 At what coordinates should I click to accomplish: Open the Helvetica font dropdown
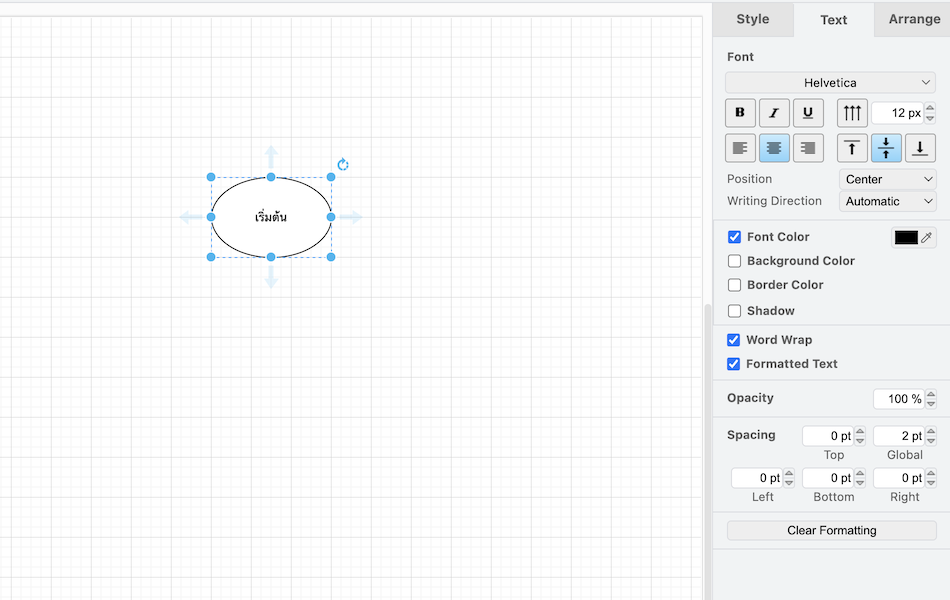[830, 82]
